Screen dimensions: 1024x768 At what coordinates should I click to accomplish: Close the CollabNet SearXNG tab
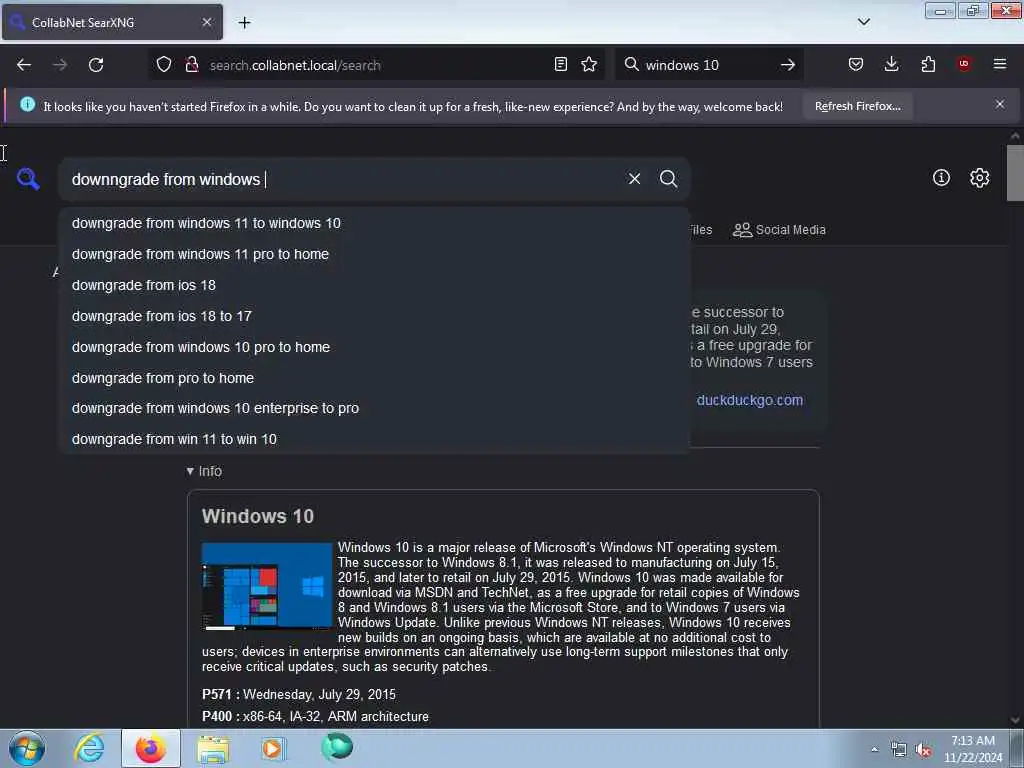point(206,22)
